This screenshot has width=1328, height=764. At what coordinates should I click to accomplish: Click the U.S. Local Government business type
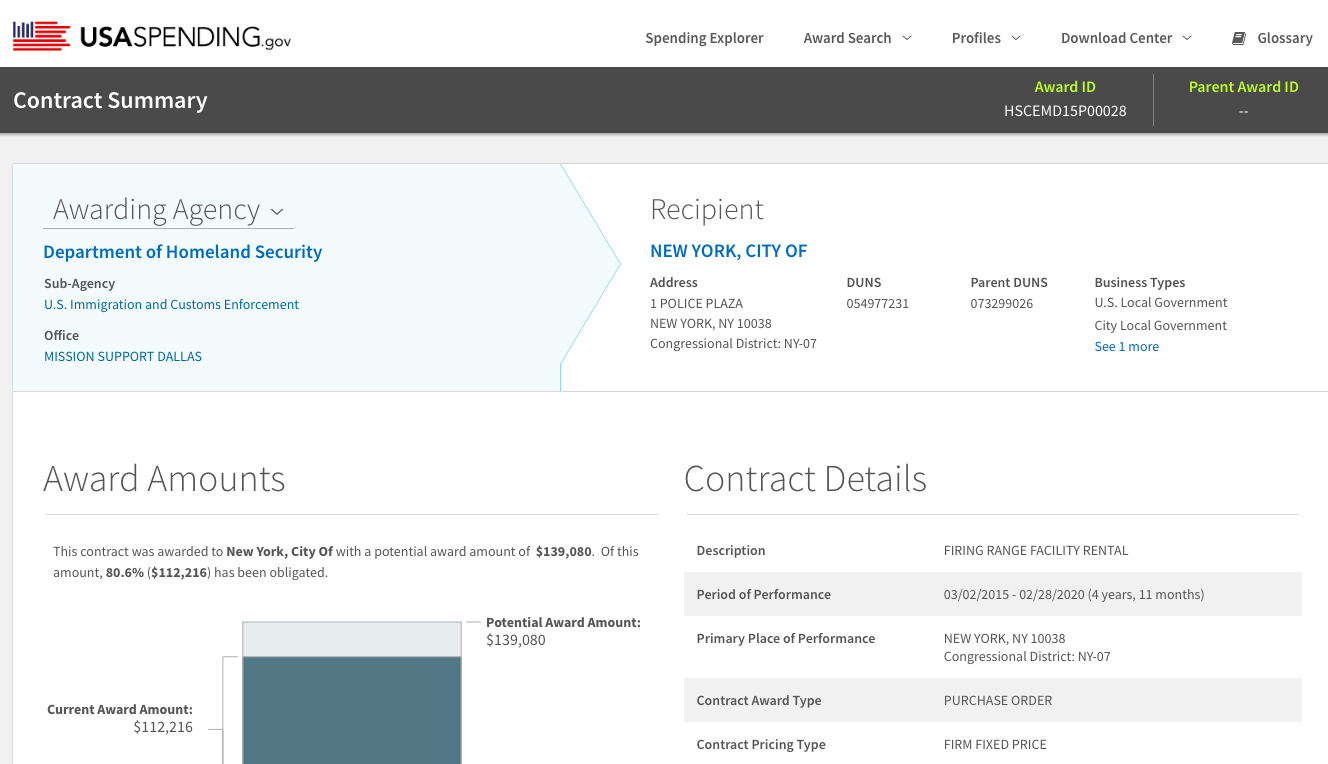click(x=1160, y=302)
